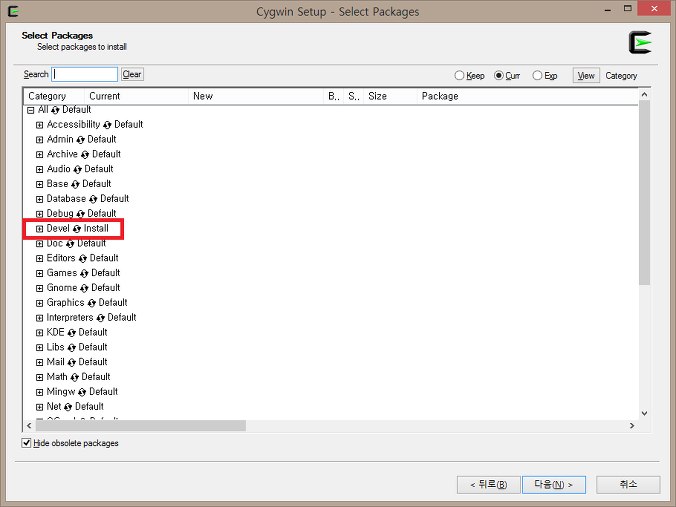Image resolution: width=676 pixels, height=507 pixels.
Task: Click the scroll up arrow
Action: coord(644,94)
